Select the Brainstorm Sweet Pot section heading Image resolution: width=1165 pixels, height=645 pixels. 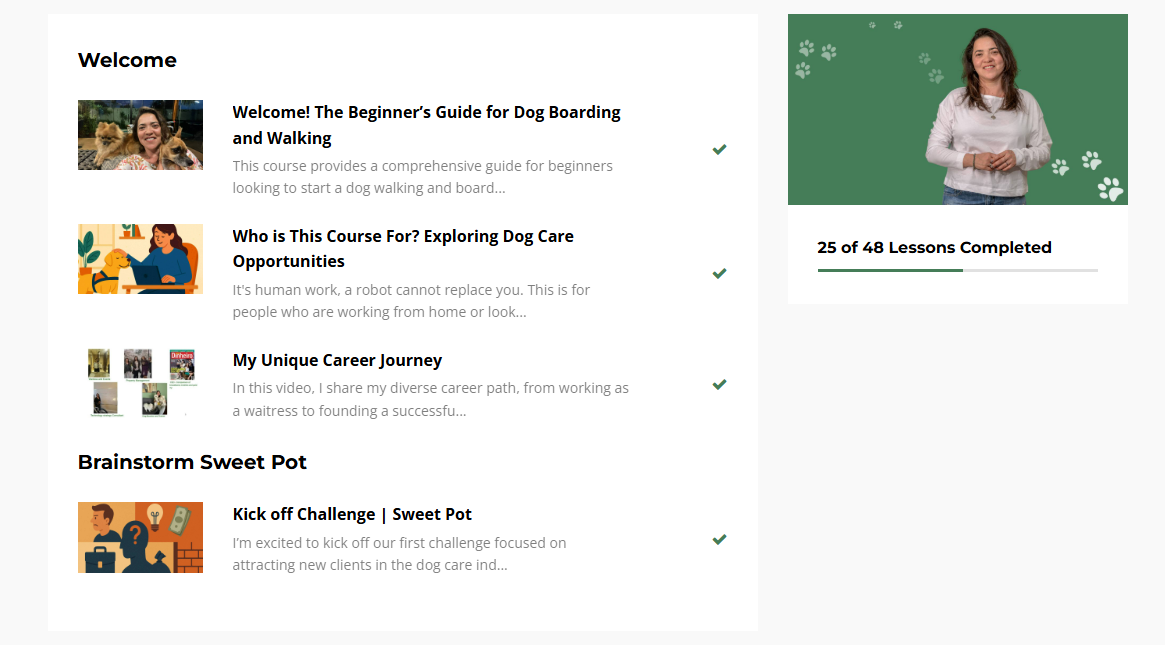tap(192, 462)
